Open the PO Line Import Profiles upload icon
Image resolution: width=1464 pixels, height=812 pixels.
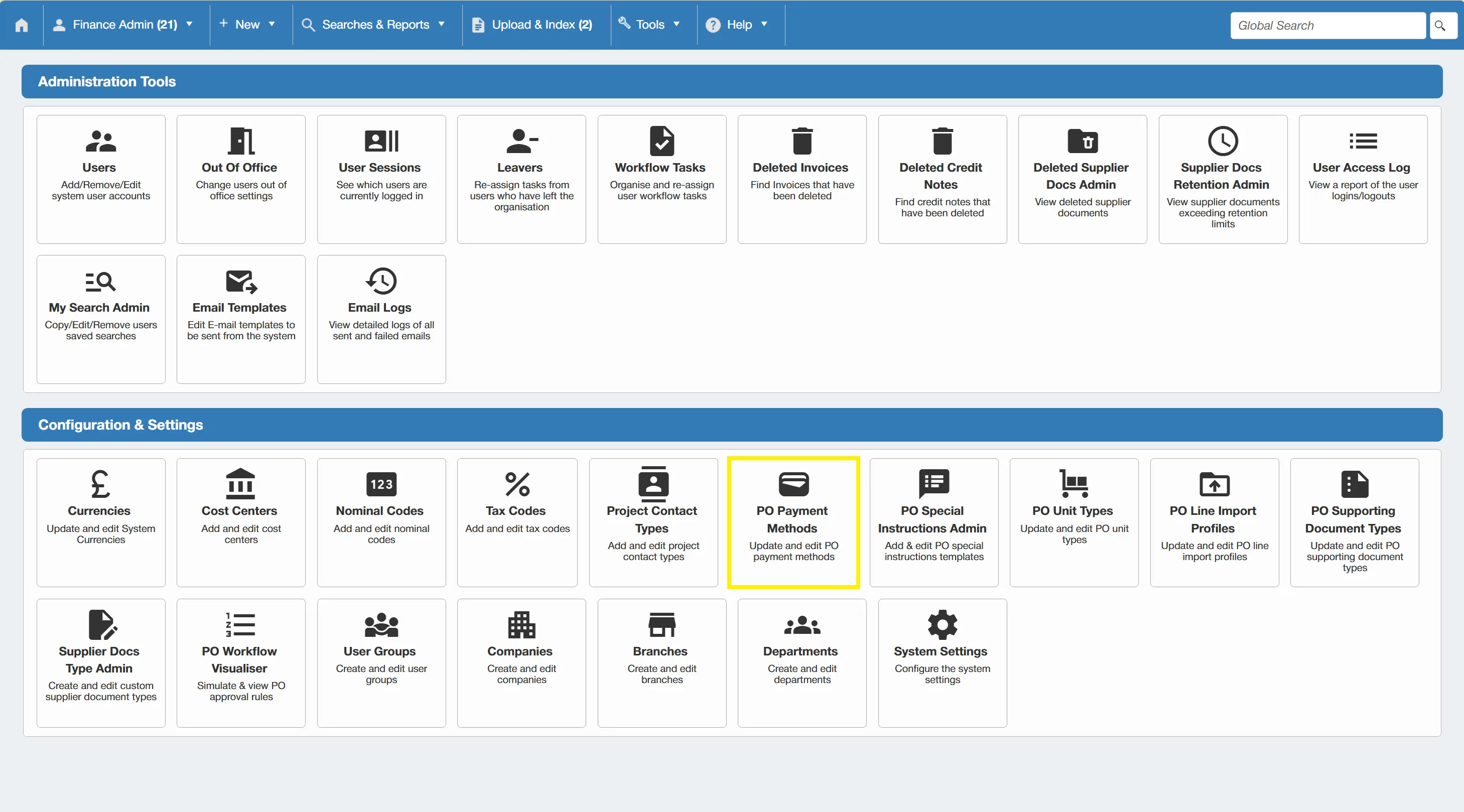pos(1214,484)
